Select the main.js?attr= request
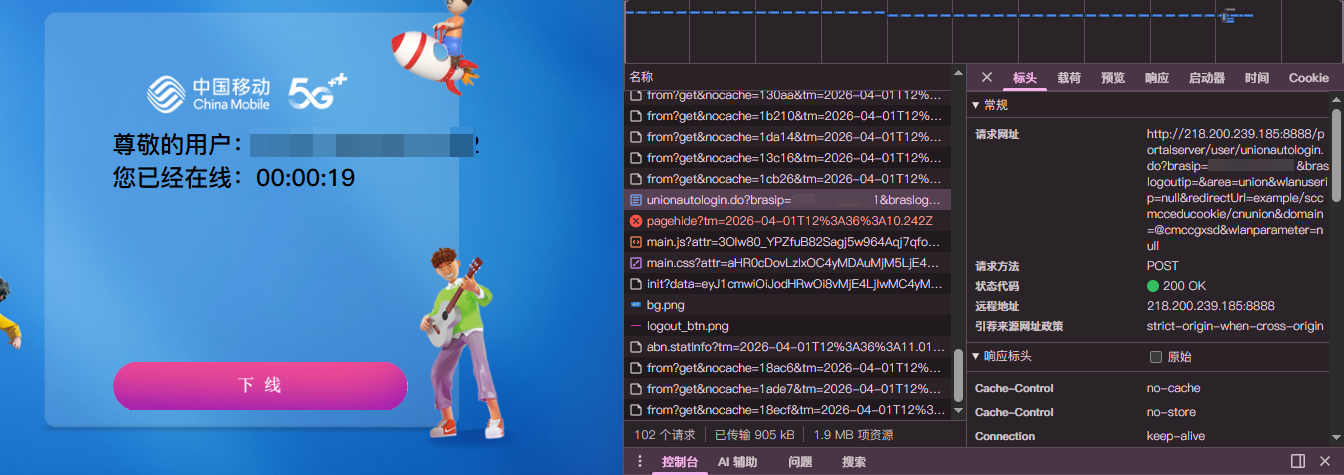The height and width of the screenshot is (475, 1344). coord(790,242)
